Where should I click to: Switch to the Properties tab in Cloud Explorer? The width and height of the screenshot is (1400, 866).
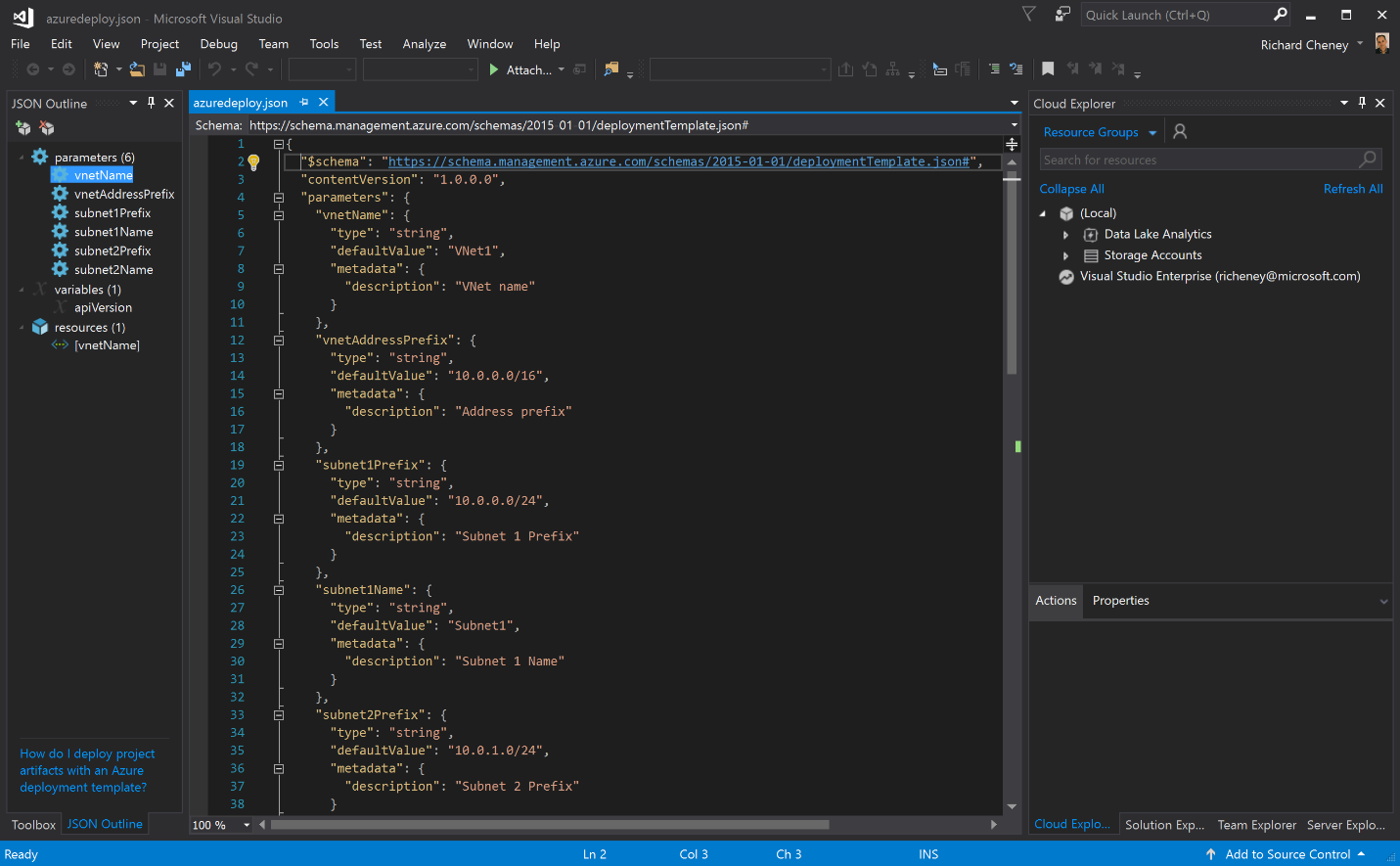click(1121, 601)
